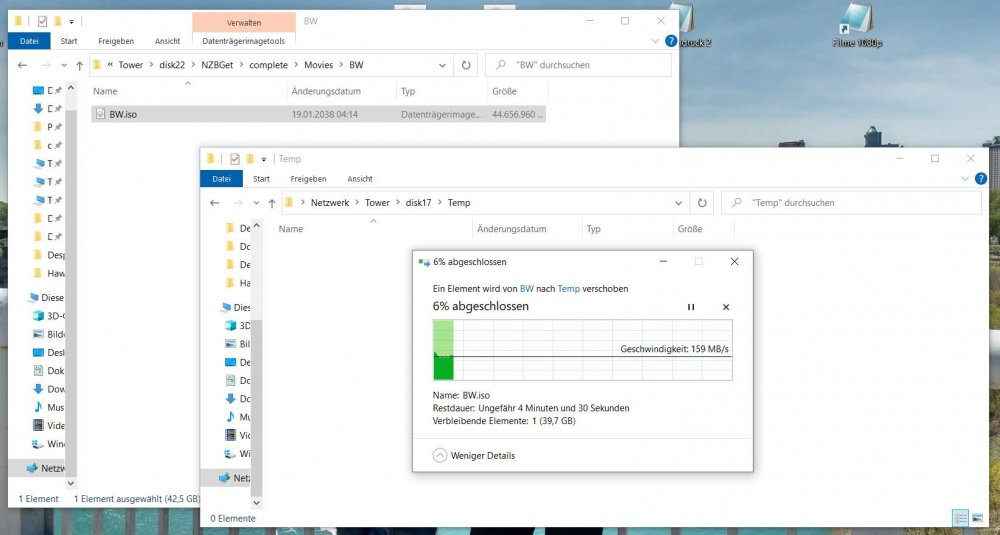This screenshot has height=535, width=1000.
Task: Open help in BW window
Action: [671, 41]
